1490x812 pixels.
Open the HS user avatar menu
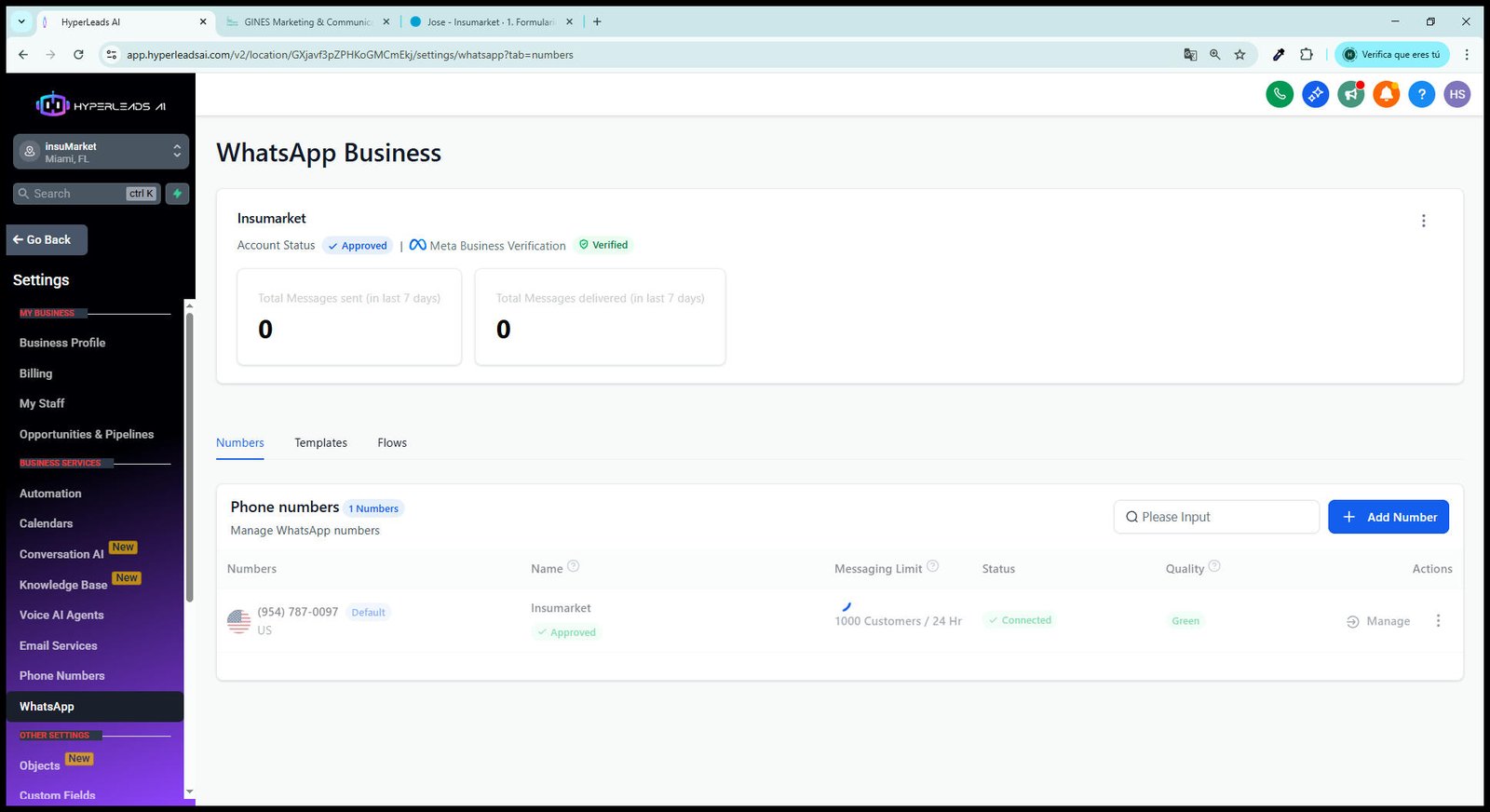pos(1456,94)
